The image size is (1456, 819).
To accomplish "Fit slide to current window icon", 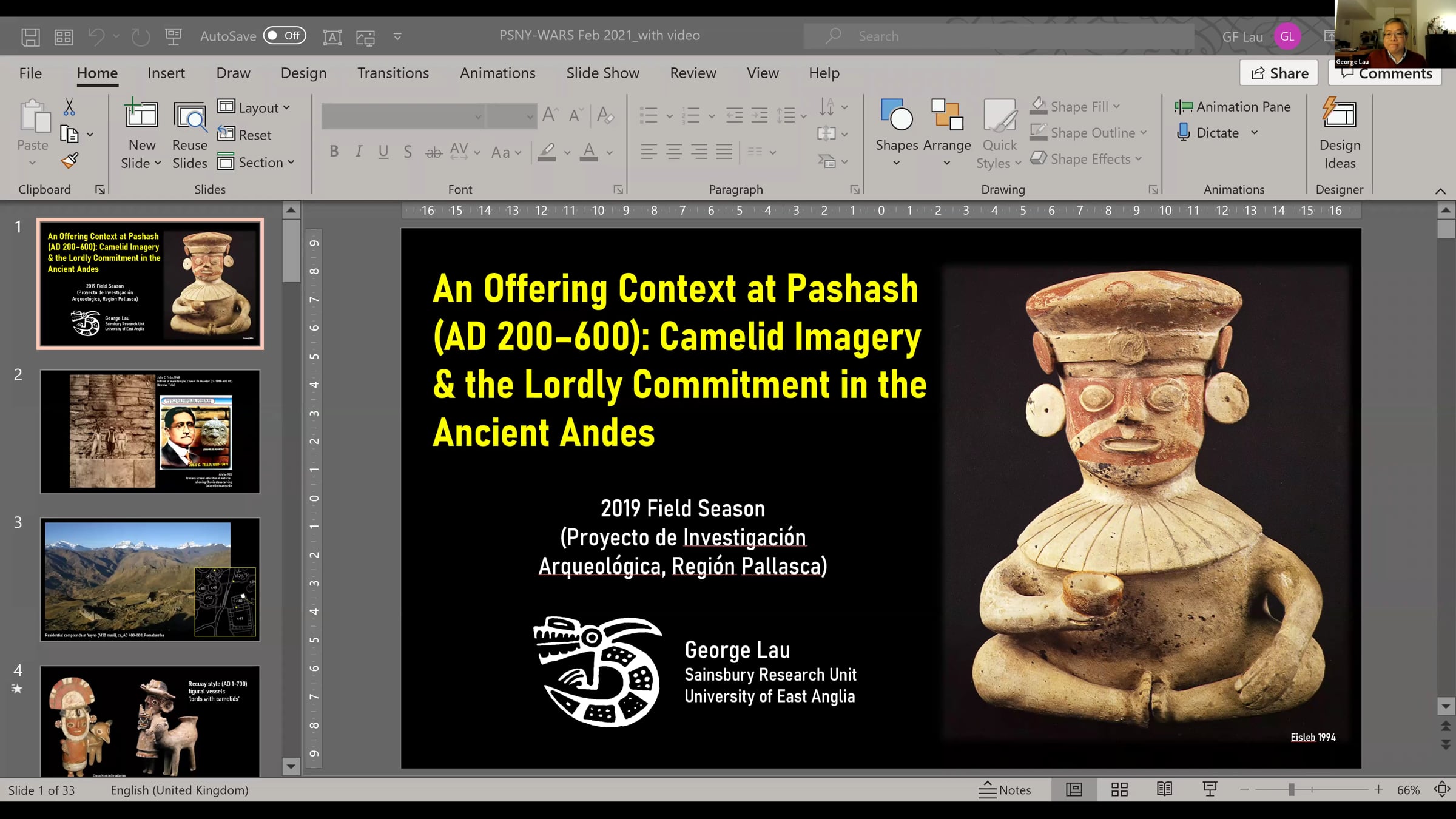I will coord(1441,789).
